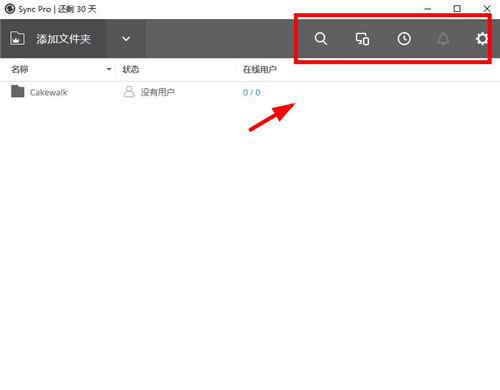The image size is (500, 390).
Task: Click the Sync Pro logo in the title bar
Action: click(10, 9)
